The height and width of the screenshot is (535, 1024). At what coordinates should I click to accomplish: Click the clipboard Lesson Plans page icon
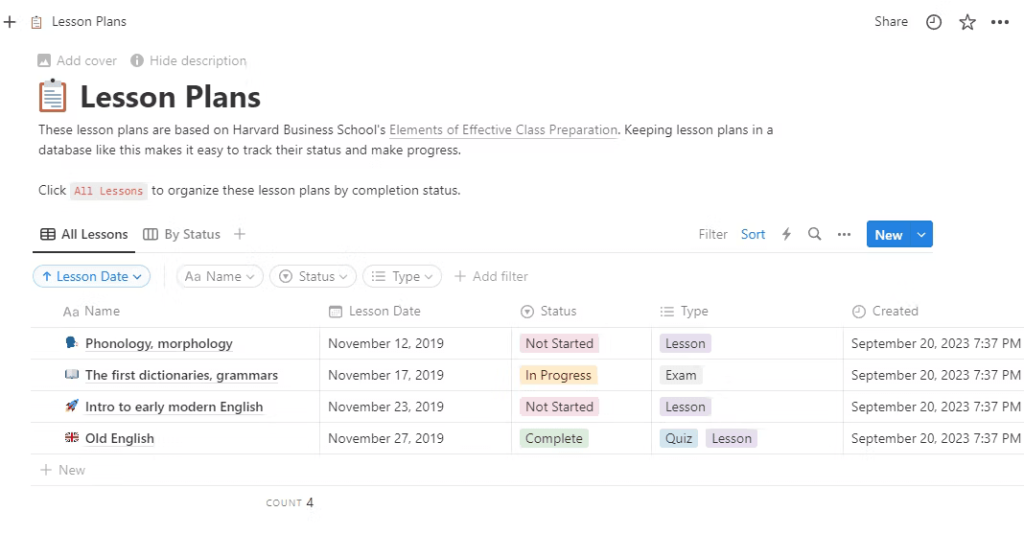(x=54, y=97)
